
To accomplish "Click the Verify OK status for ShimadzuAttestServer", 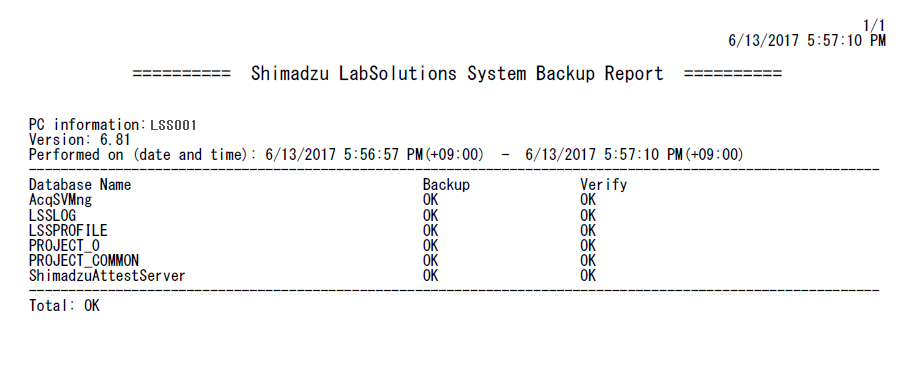I will 588,276.
